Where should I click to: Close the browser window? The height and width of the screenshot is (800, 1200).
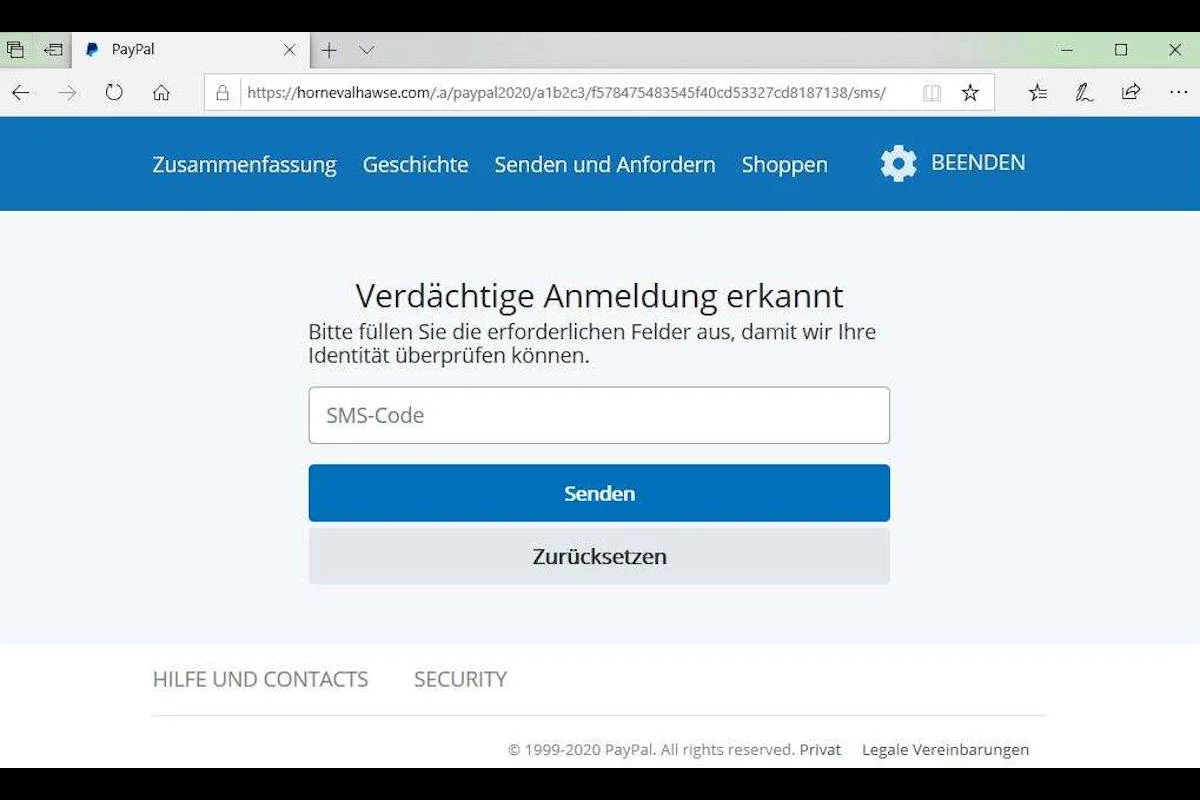pos(1175,50)
